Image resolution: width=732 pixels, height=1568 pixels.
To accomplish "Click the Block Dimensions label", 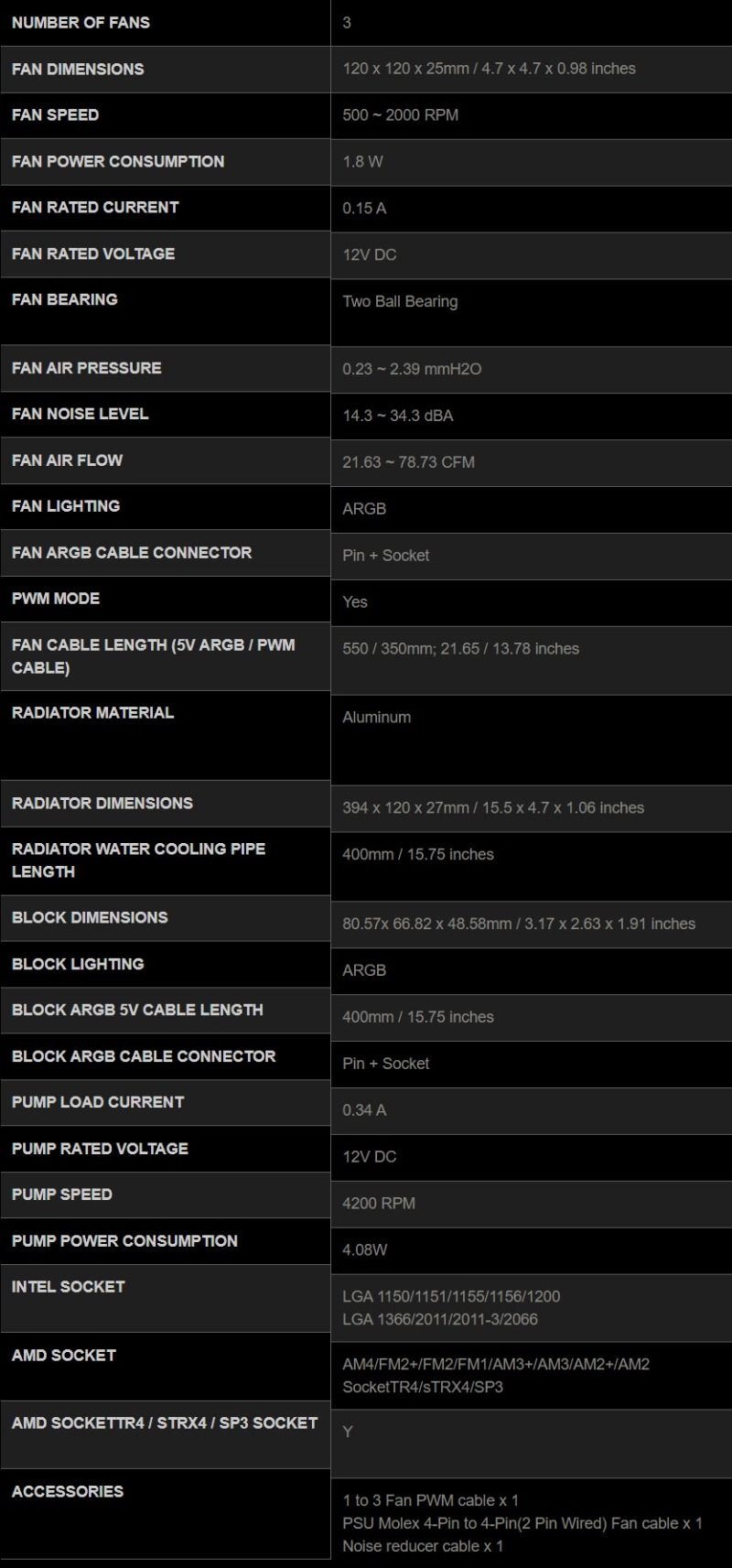I will (x=90, y=918).
